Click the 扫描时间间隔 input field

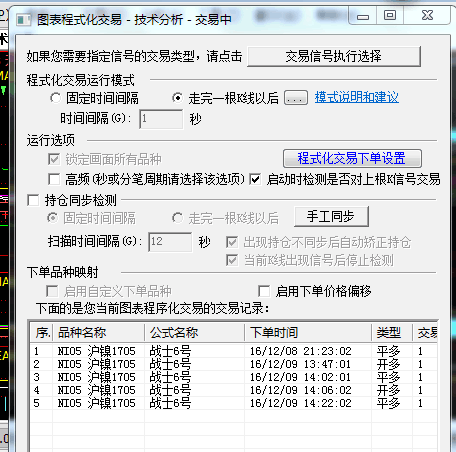tap(170, 242)
